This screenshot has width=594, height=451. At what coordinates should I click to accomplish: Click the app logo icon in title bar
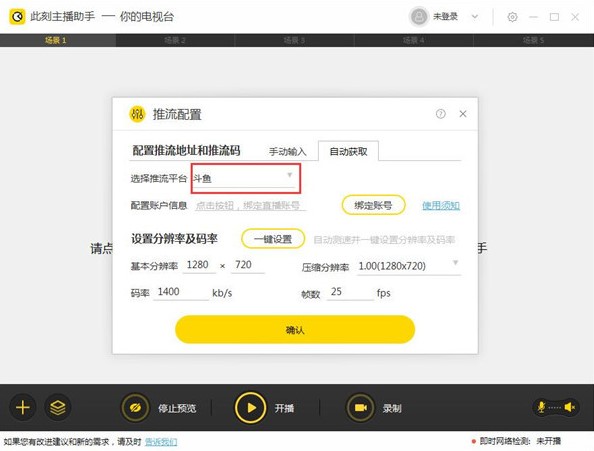17,17
